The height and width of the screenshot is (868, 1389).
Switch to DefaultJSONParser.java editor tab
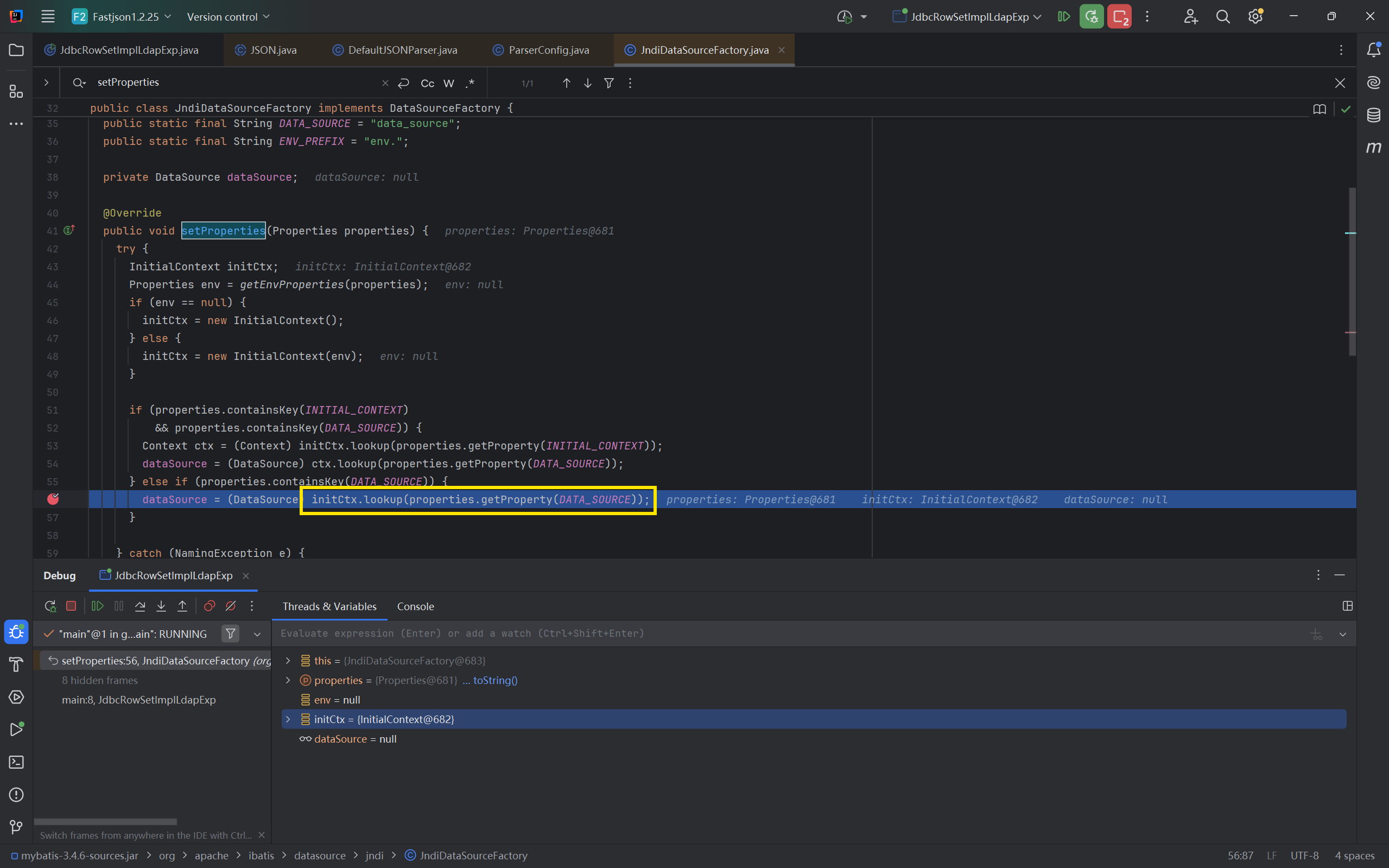point(395,50)
